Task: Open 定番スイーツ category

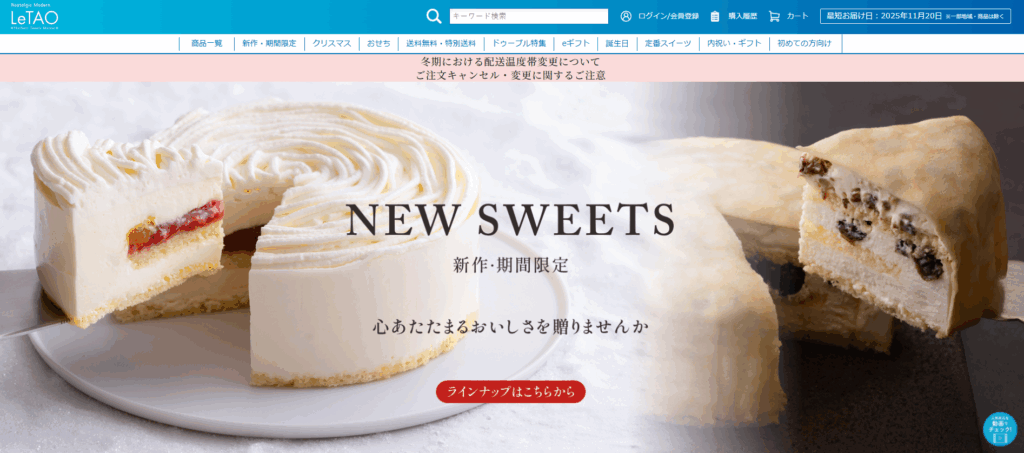Action: point(667,44)
